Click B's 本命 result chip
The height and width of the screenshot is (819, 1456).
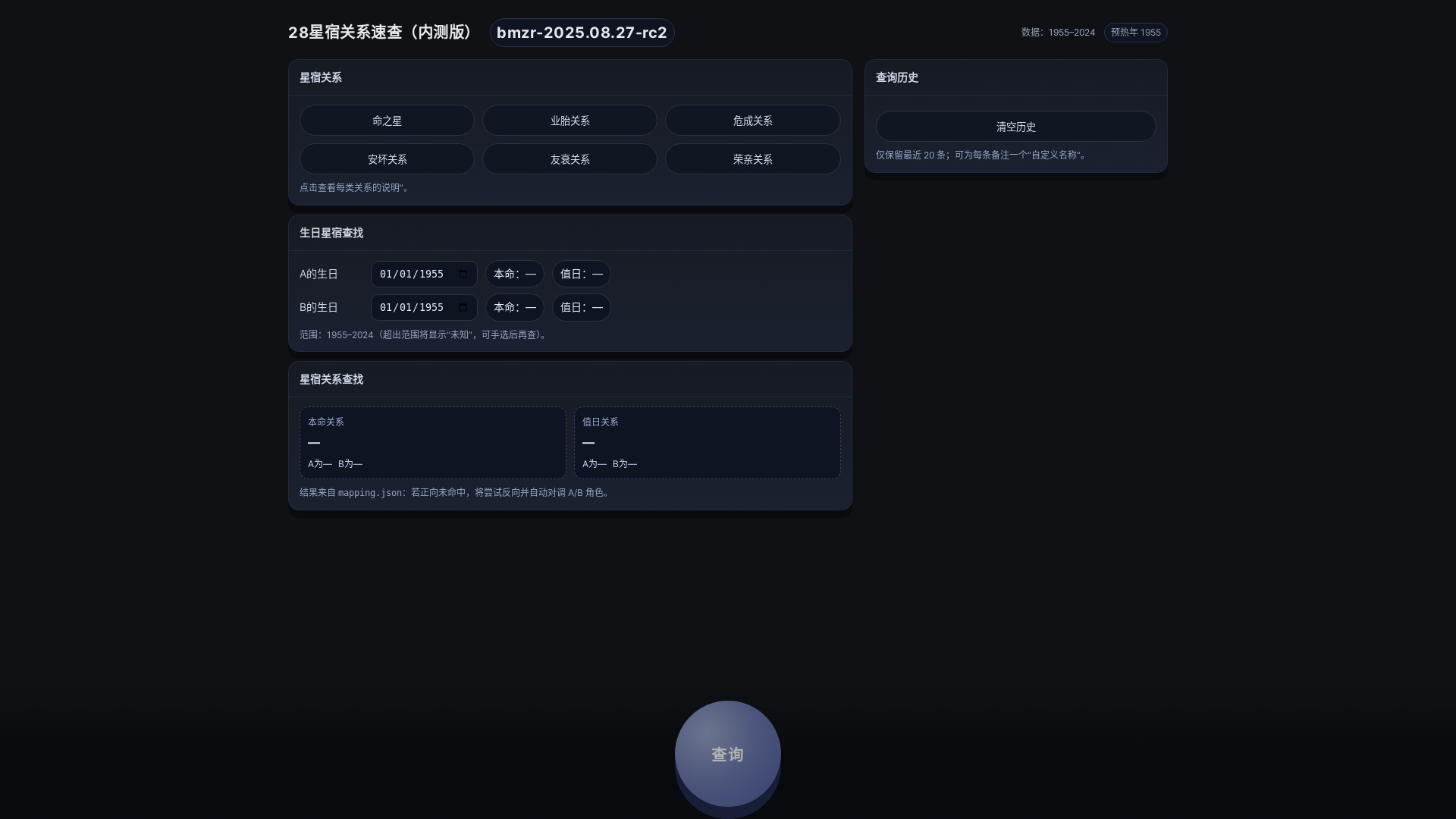pos(515,307)
